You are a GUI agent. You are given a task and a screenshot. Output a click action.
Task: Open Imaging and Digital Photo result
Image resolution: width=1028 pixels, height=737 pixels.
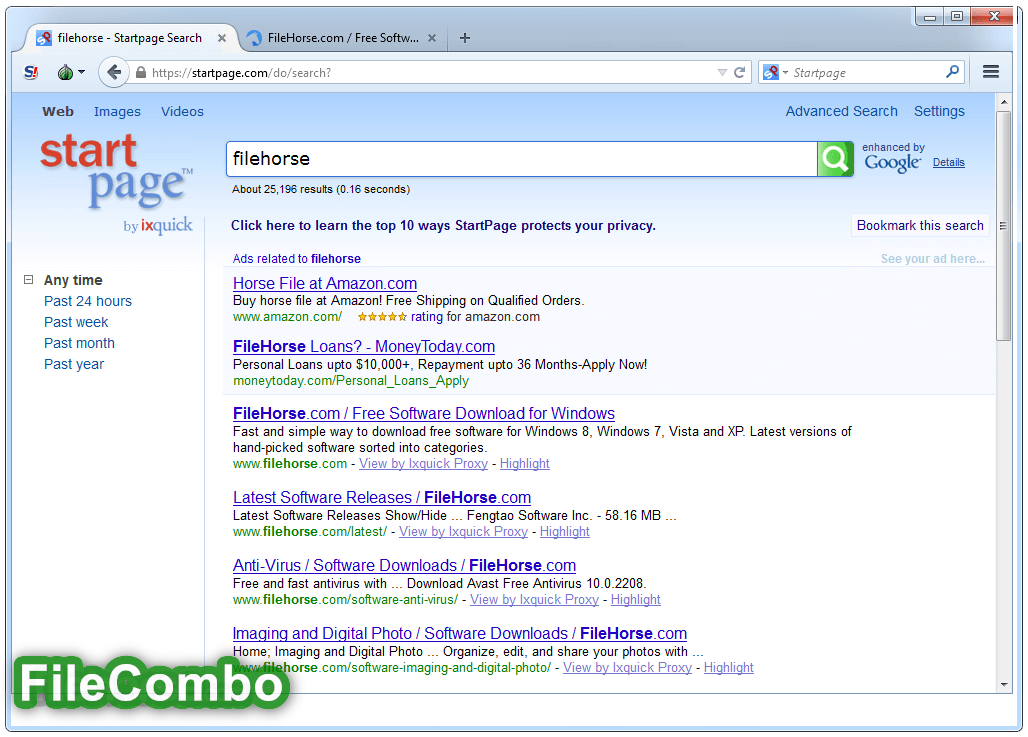tap(460, 633)
